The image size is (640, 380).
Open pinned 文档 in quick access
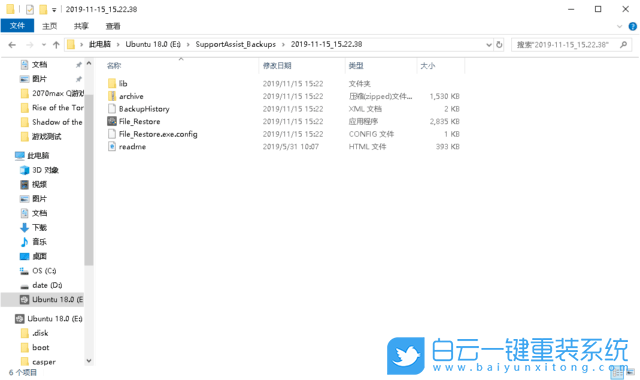[39, 64]
